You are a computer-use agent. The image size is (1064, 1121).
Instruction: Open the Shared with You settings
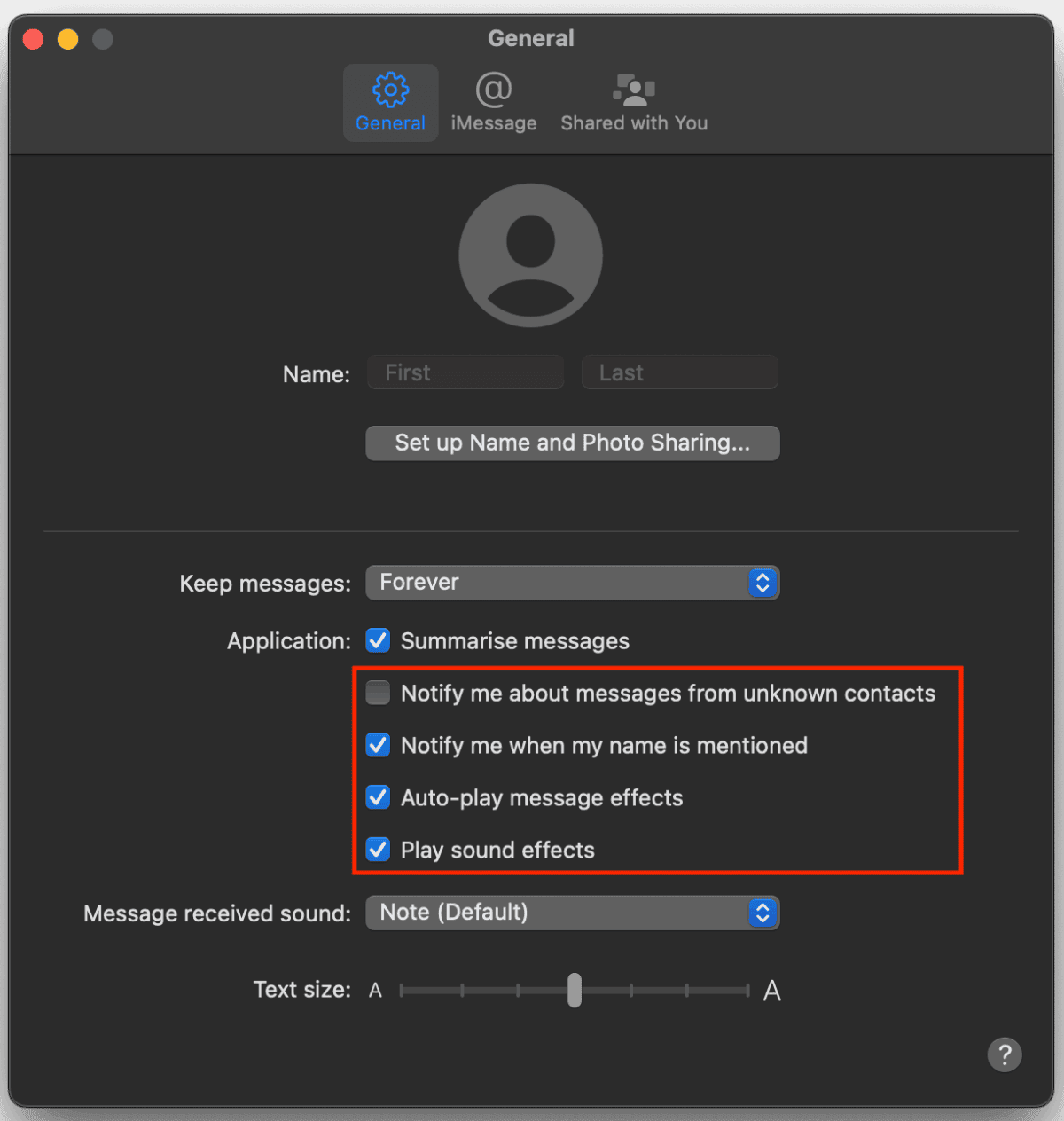(633, 102)
